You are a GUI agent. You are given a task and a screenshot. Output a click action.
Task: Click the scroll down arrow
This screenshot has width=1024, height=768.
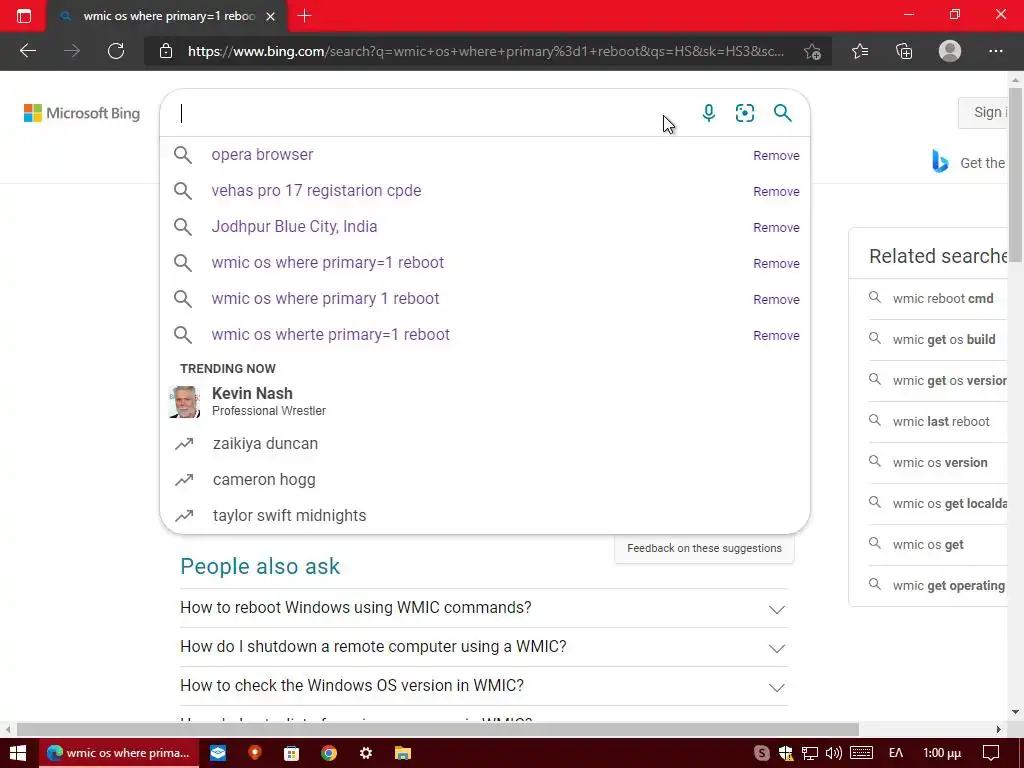click(x=1015, y=712)
